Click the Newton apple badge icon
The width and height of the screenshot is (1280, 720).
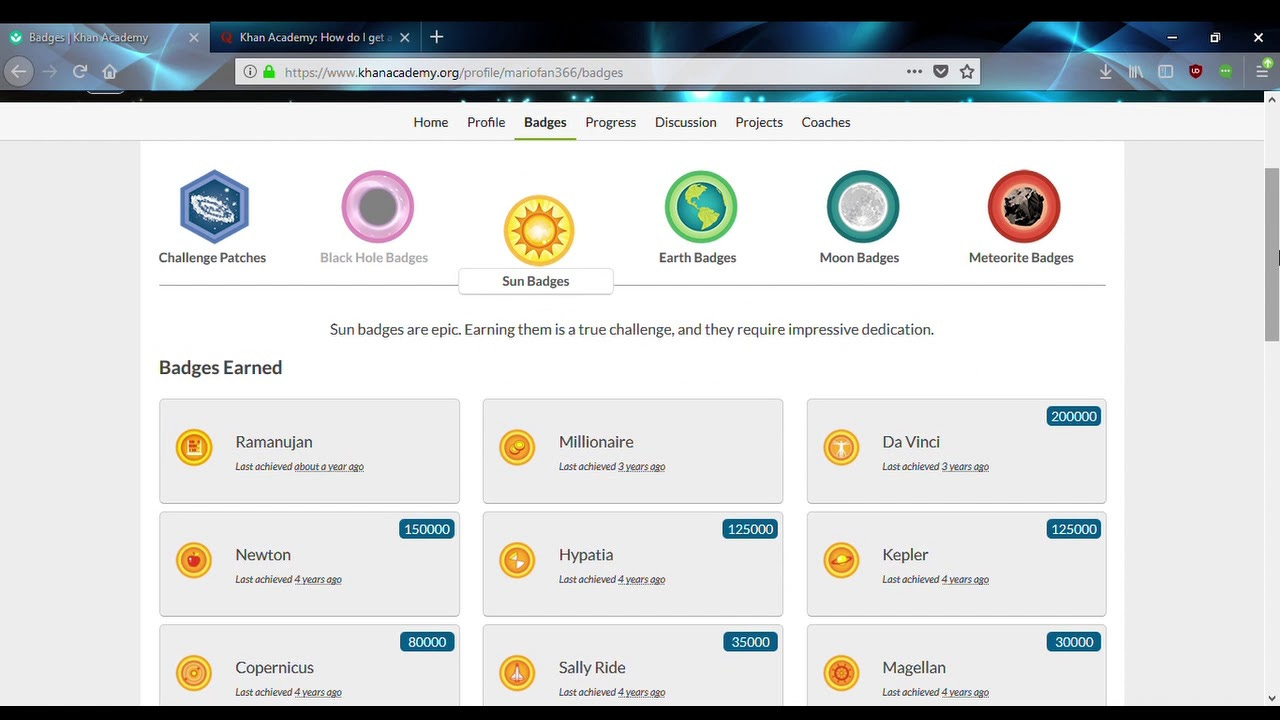pyautogui.click(x=194, y=560)
